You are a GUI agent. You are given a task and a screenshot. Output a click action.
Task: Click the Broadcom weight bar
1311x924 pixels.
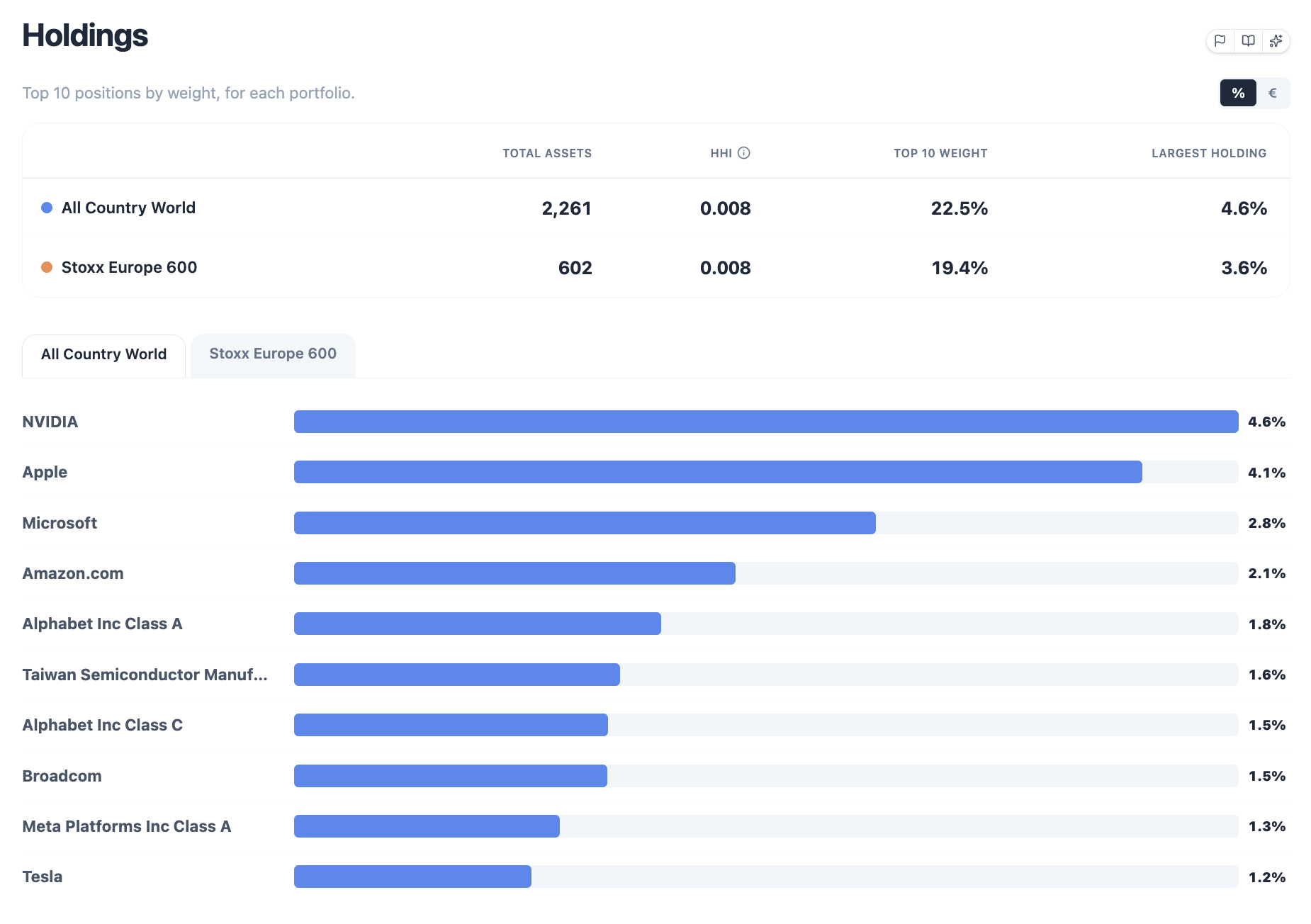451,776
